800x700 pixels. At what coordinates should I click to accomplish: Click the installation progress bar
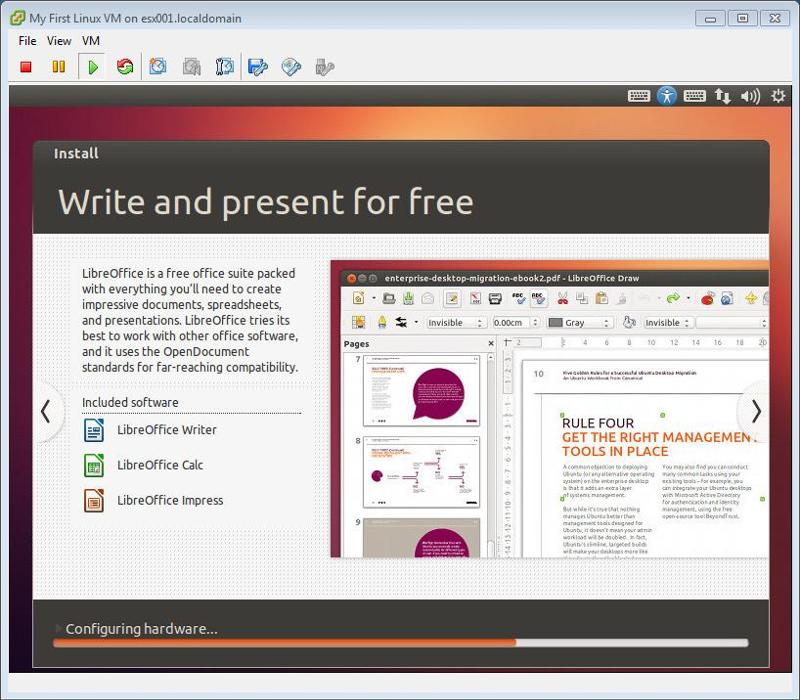401,643
